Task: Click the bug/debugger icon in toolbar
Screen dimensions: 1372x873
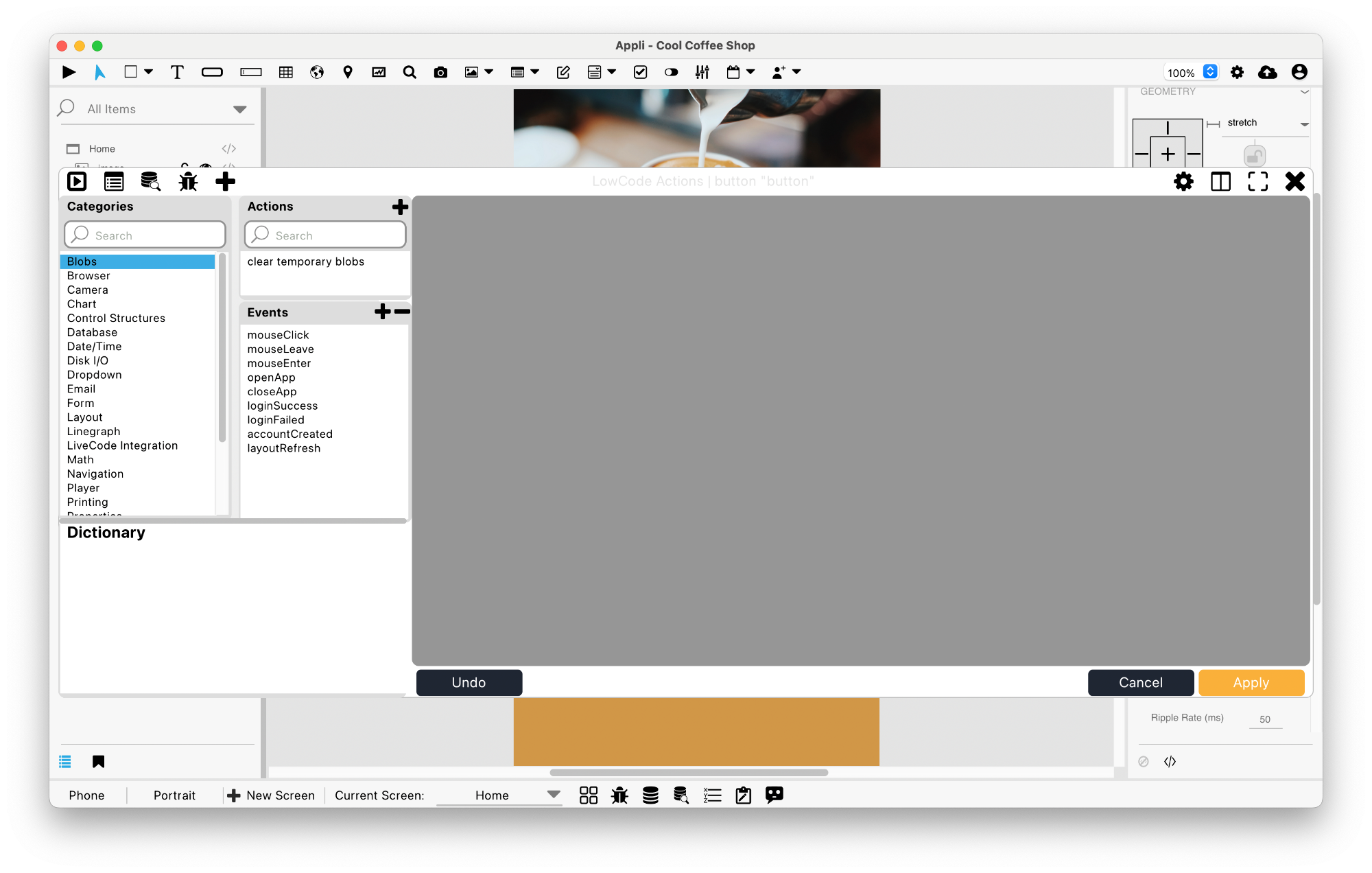Action: 188,181
